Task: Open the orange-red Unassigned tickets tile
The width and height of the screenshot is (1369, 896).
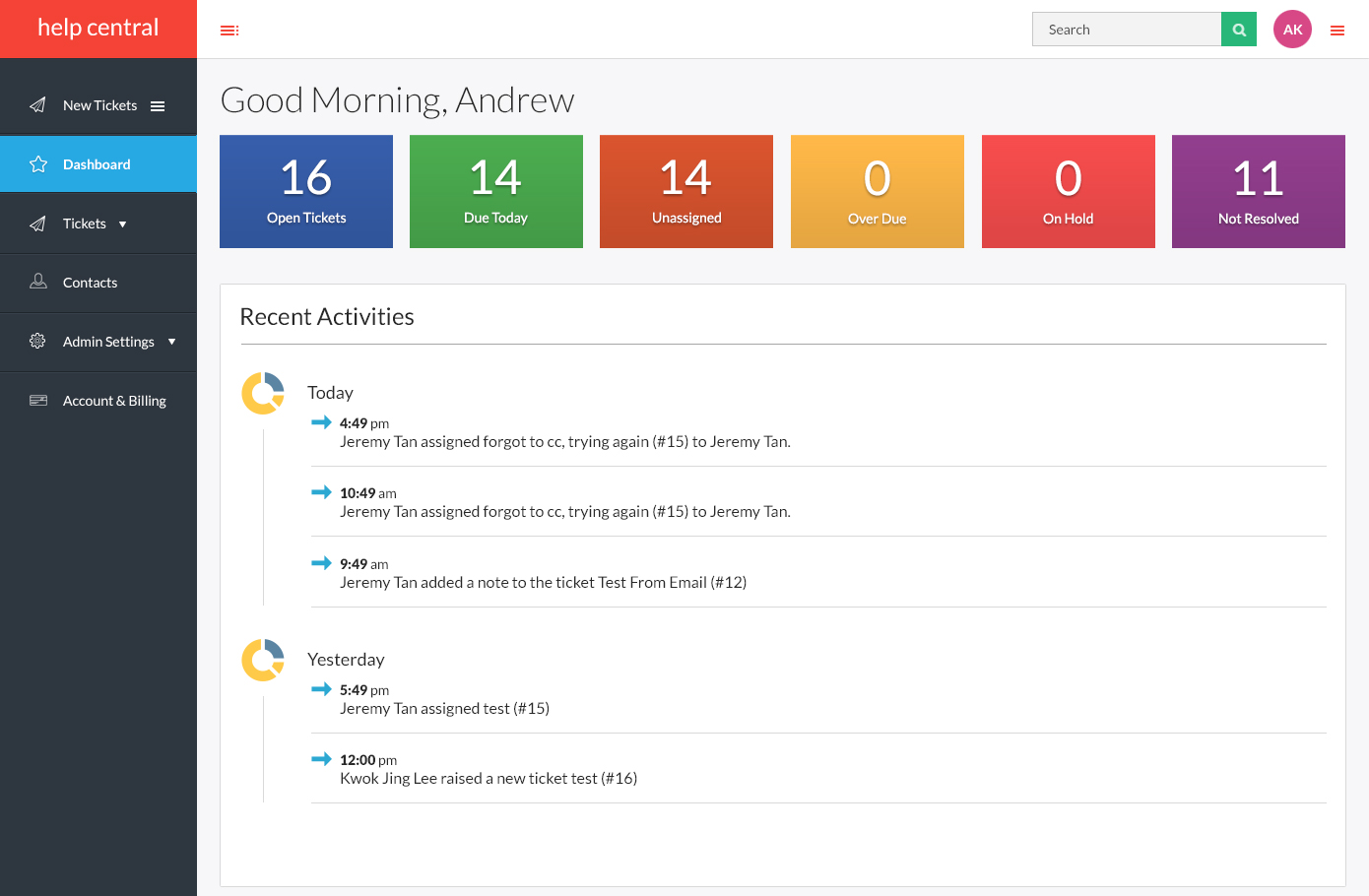Action: tap(686, 192)
